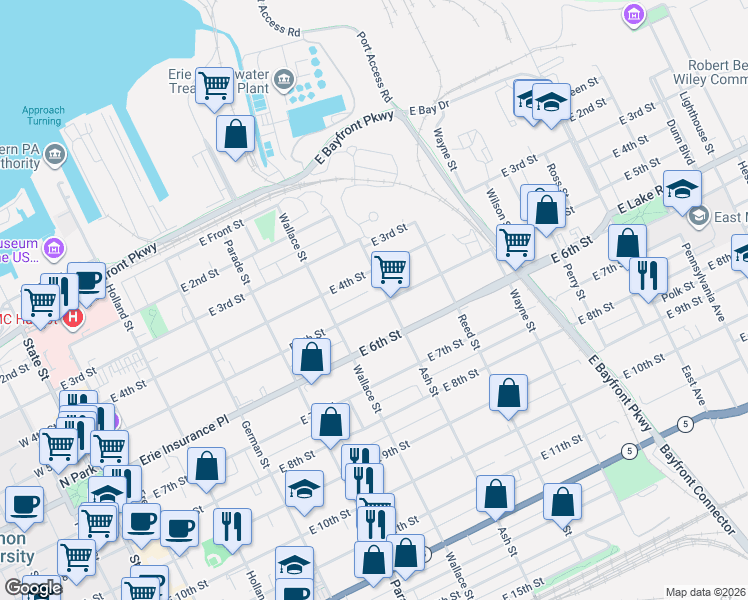
Task: Open the coffee cup marker near E Bayfront Pkwy west
Action: [x=91, y=282]
